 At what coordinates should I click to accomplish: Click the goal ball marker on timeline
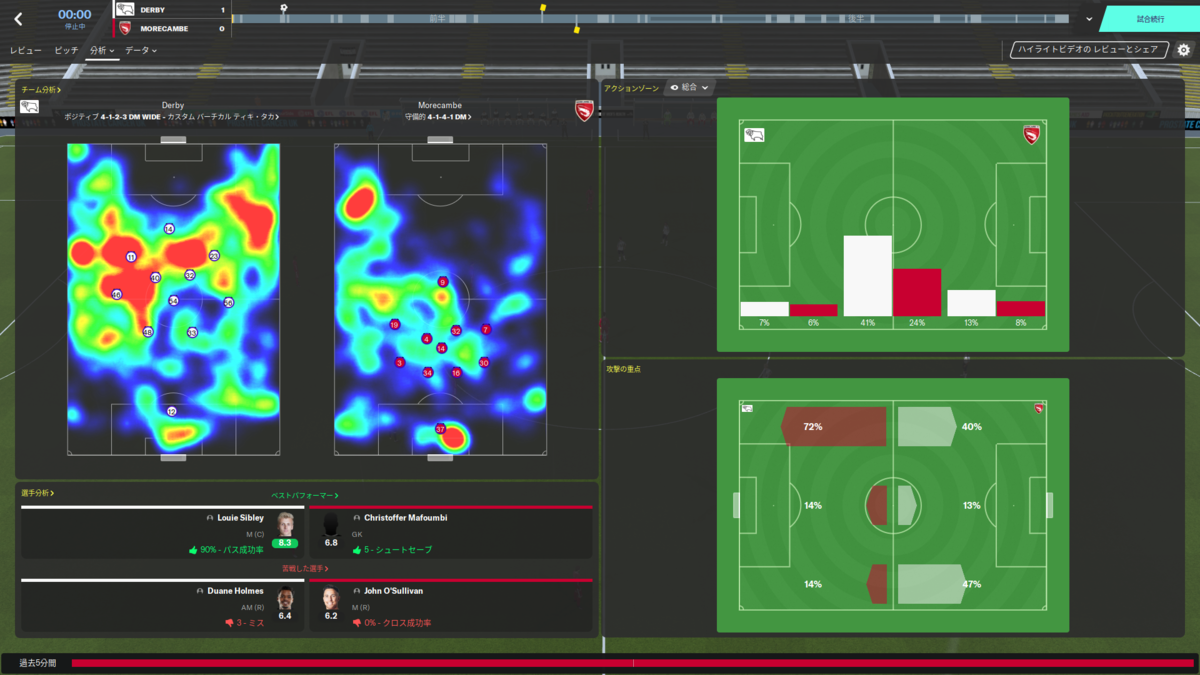284,8
